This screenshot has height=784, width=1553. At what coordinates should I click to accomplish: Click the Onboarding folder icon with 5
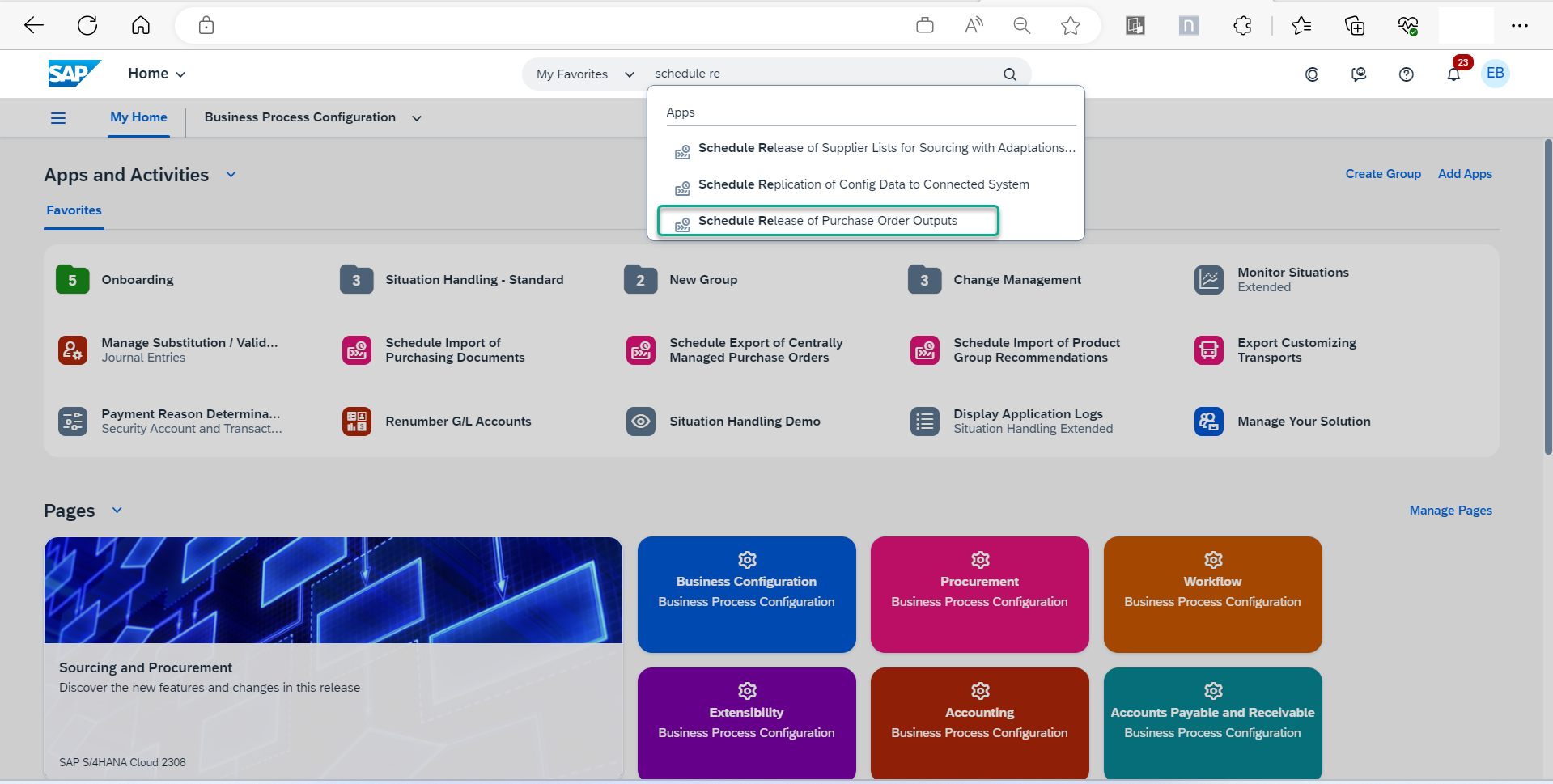[x=73, y=280]
